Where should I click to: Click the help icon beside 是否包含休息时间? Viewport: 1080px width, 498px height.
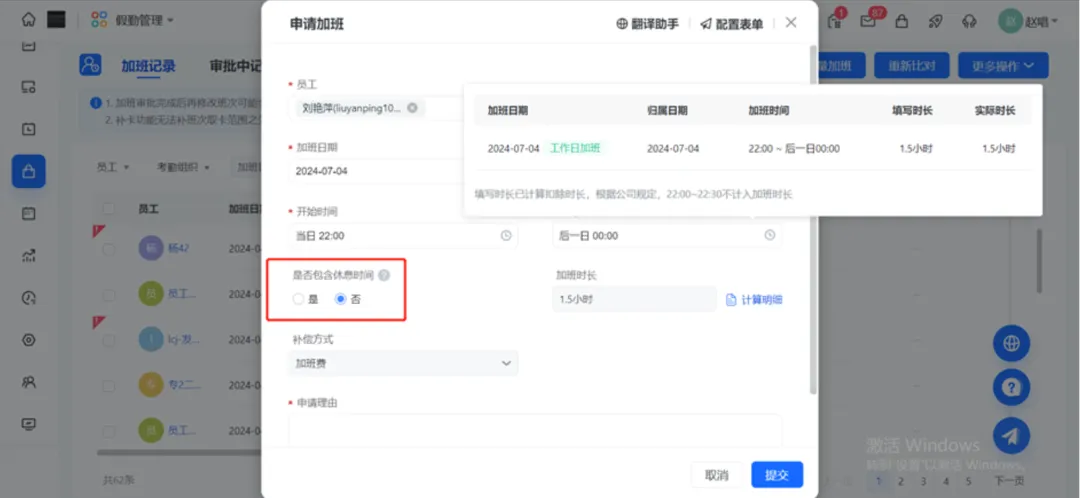[384, 276]
